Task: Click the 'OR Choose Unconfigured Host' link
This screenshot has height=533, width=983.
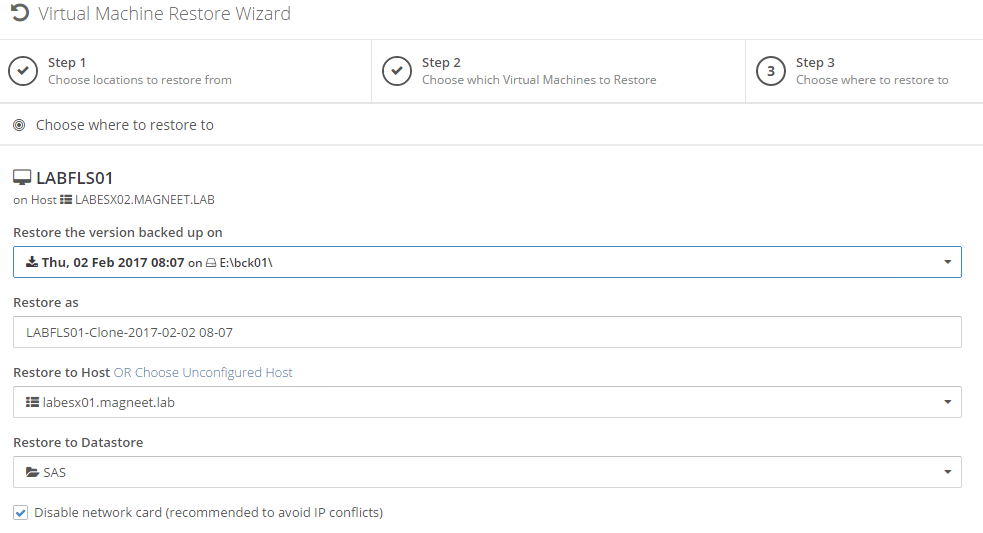Action: (203, 372)
